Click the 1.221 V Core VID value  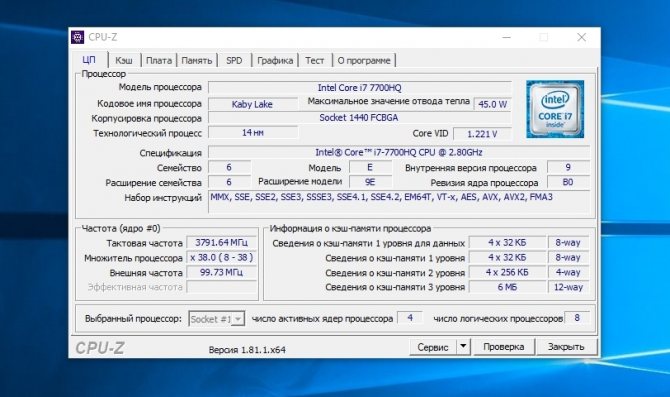[x=482, y=134]
